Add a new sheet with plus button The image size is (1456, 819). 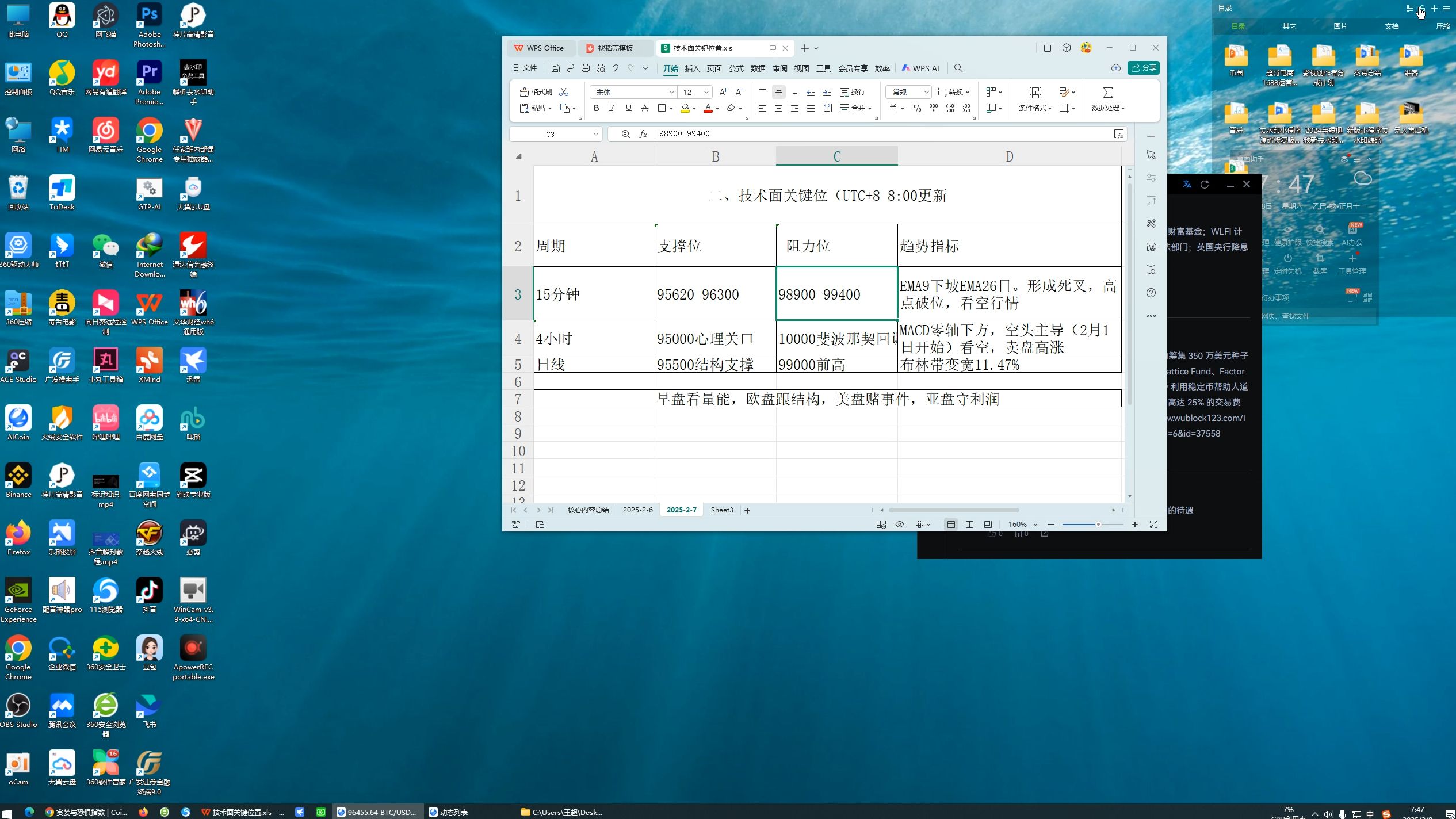[x=747, y=511]
